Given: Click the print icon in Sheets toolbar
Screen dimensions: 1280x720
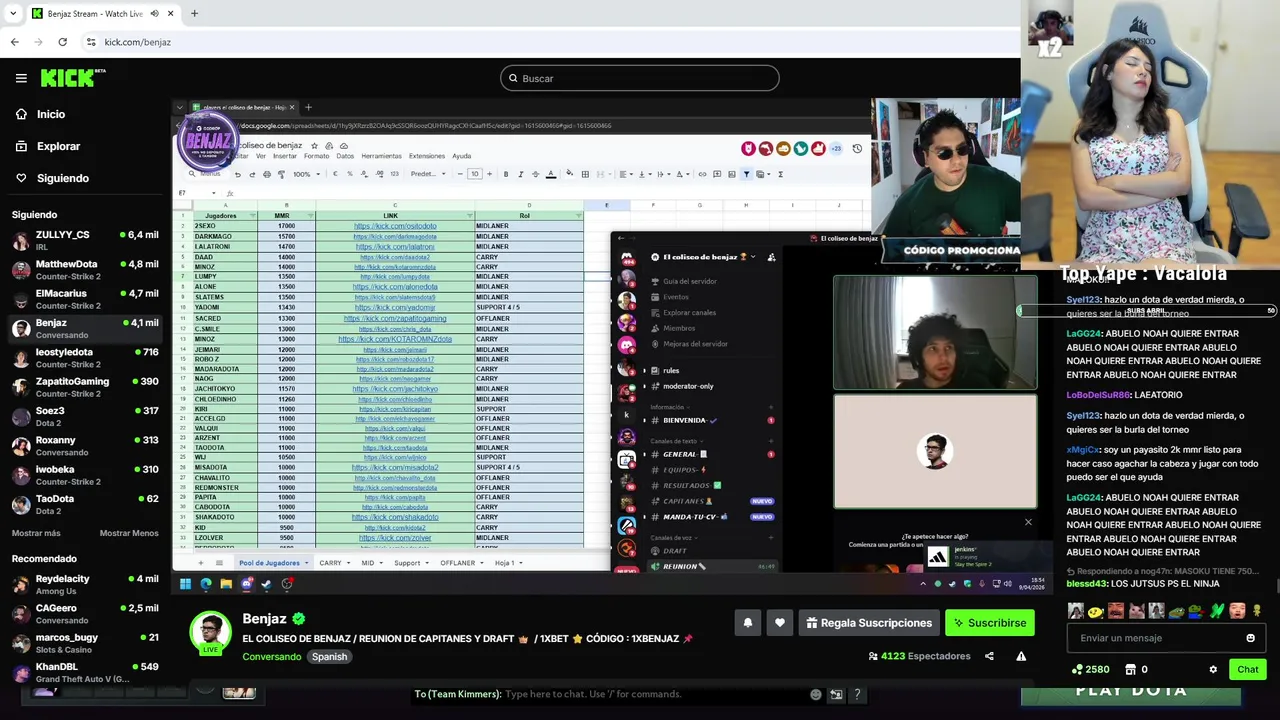Looking at the screenshot, I should tap(266, 174).
